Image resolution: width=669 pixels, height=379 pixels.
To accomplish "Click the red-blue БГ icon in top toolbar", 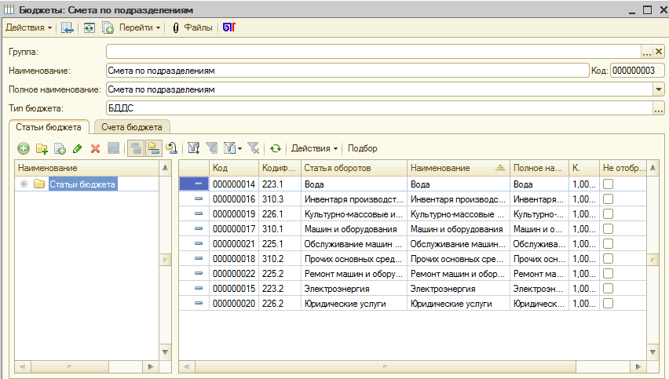I will point(229,28).
